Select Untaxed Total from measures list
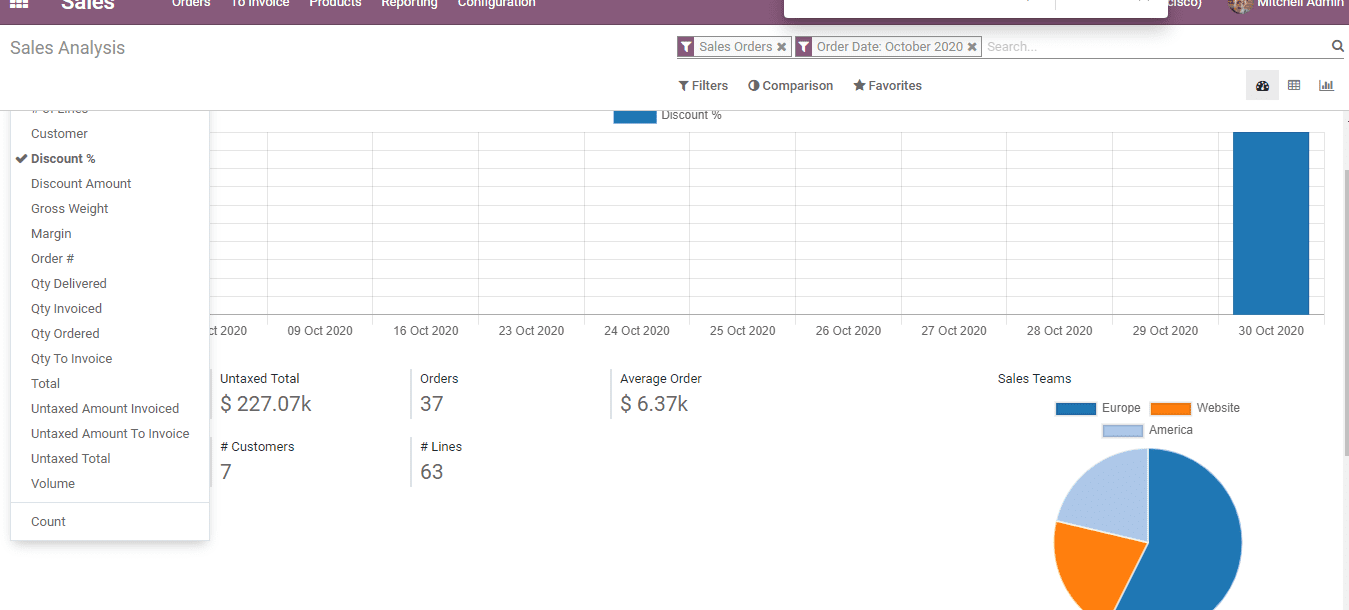Viewport: 1349px width, 610px height. coord(70,458)
